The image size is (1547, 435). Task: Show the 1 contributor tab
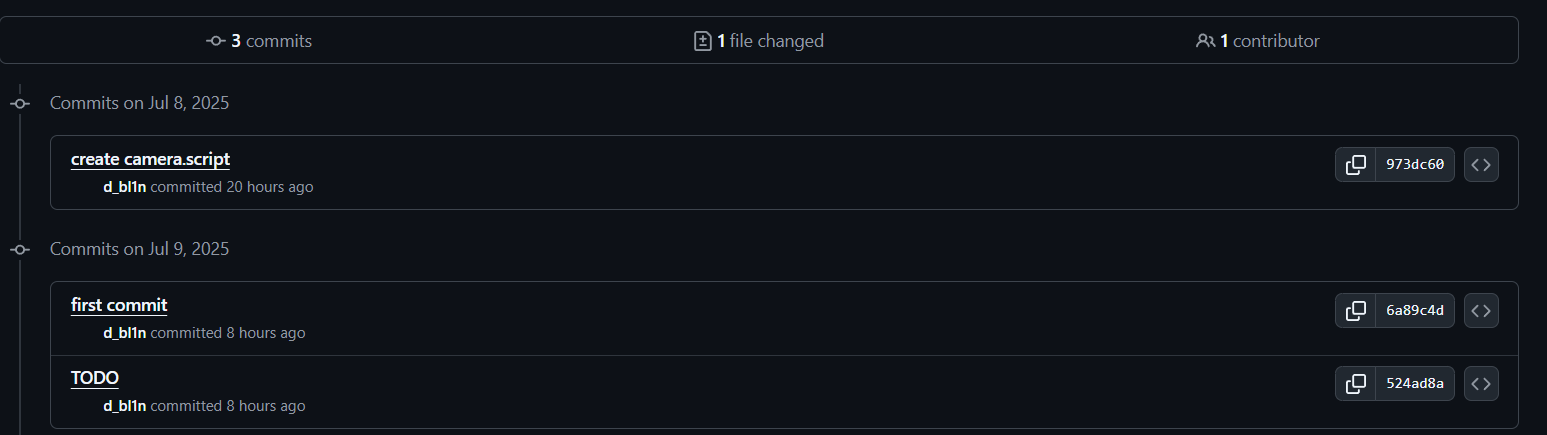(x=1258, y=41)
